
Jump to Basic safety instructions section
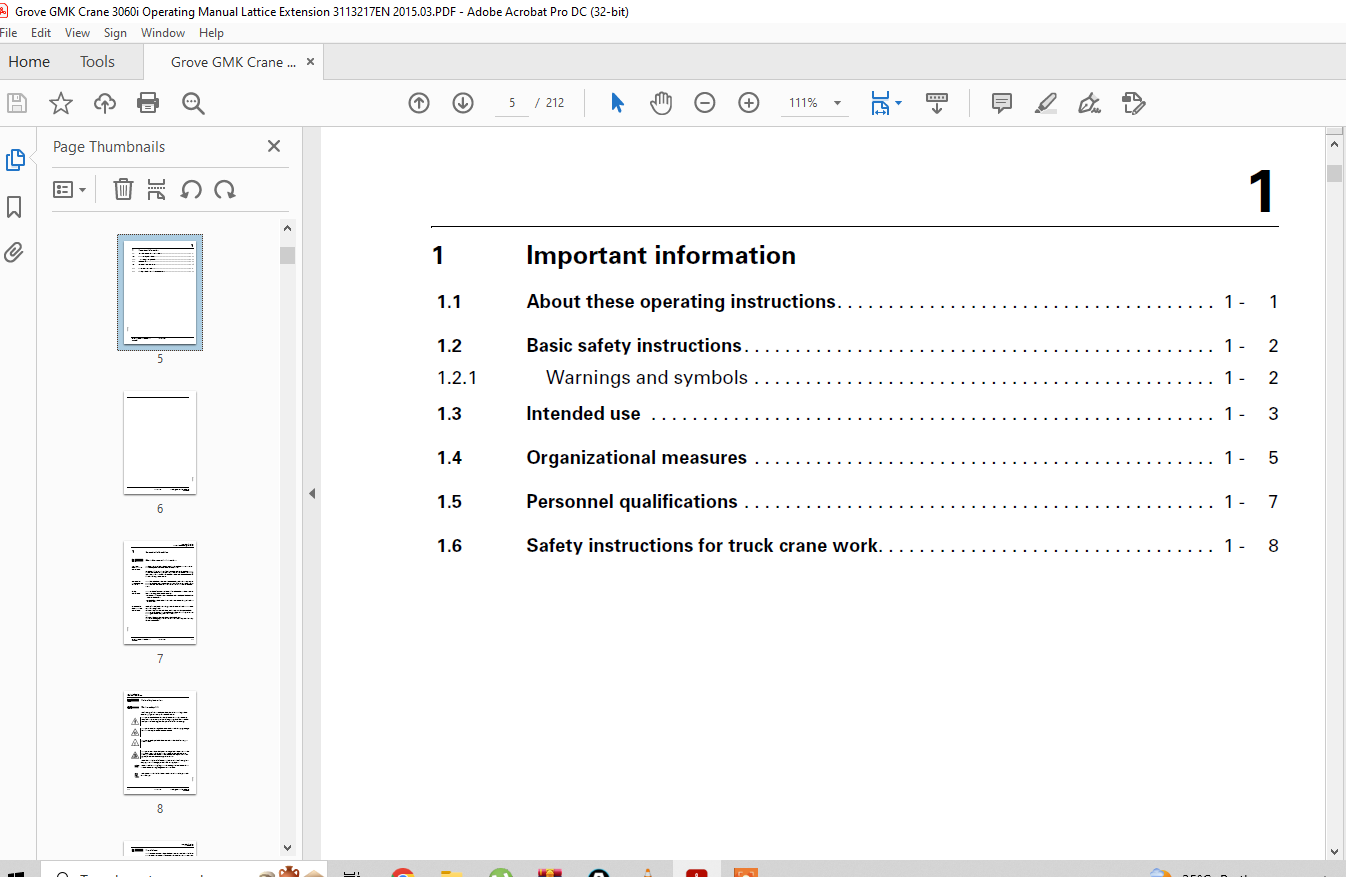[634, 345]
